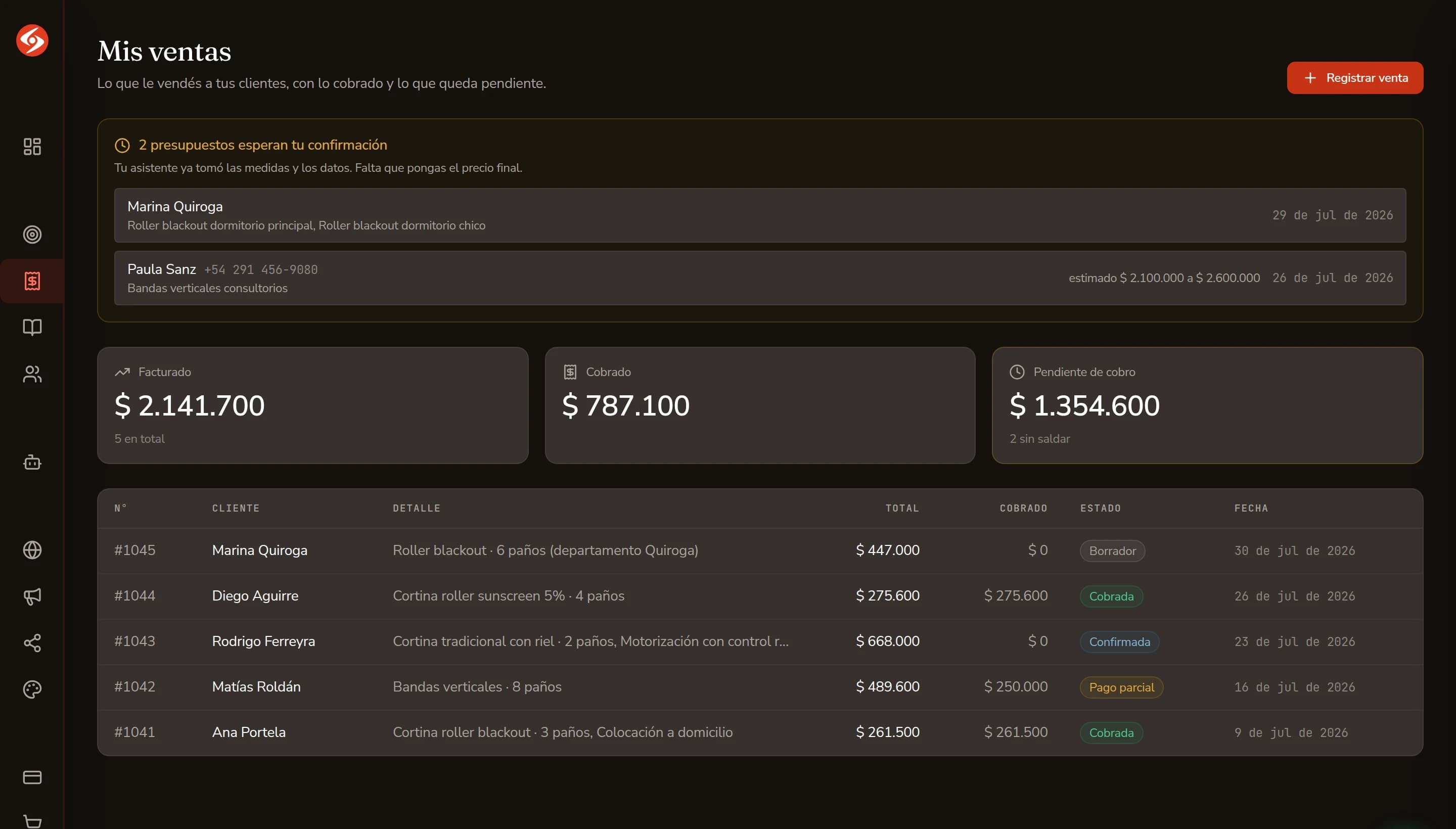Click client Marina Quiroga in sales table

point(260,550)
